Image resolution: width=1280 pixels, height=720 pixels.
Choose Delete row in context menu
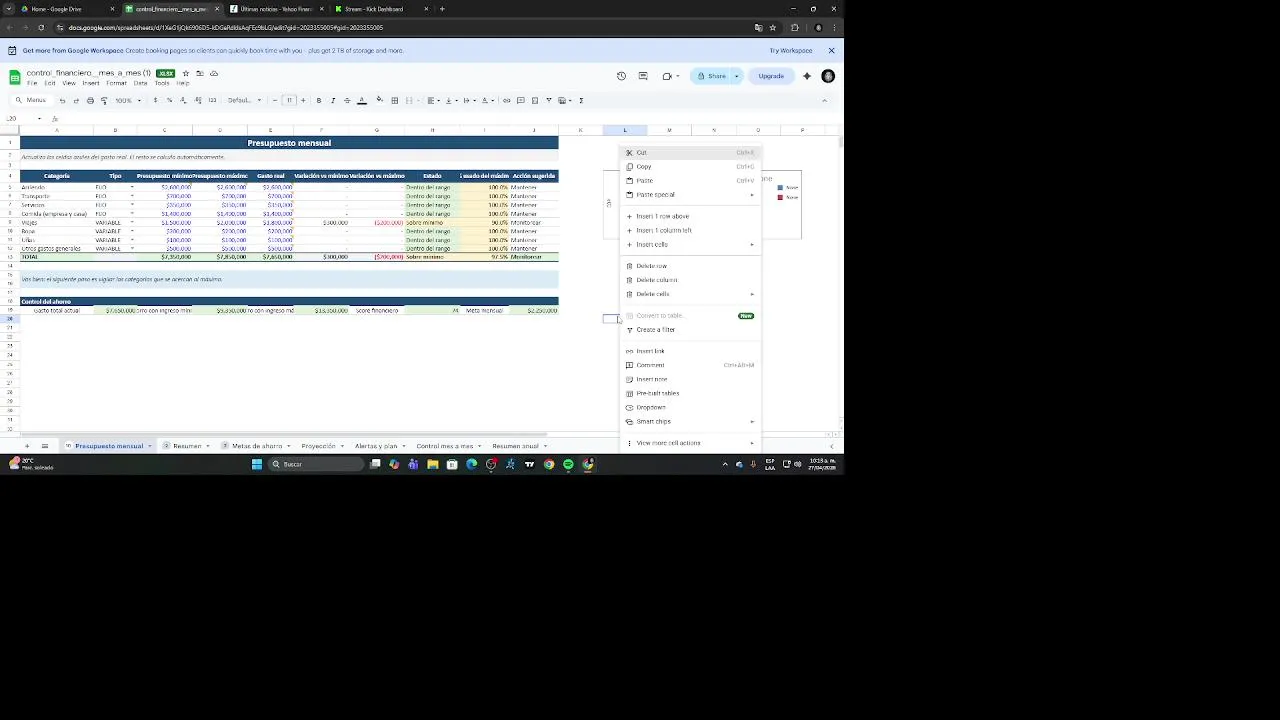click(x=690, y=266)
